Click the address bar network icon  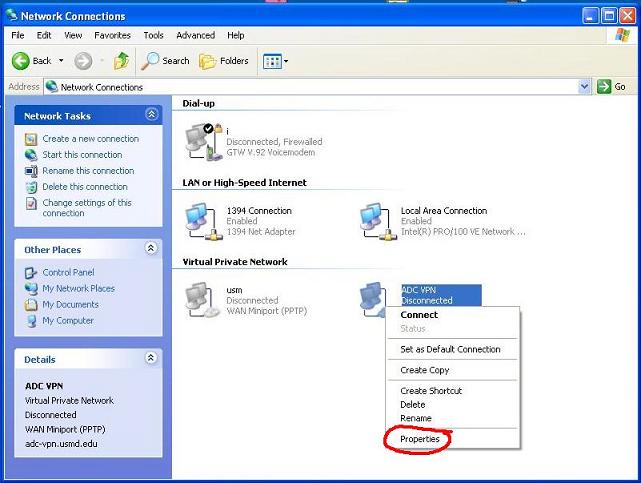pos(52,87)
